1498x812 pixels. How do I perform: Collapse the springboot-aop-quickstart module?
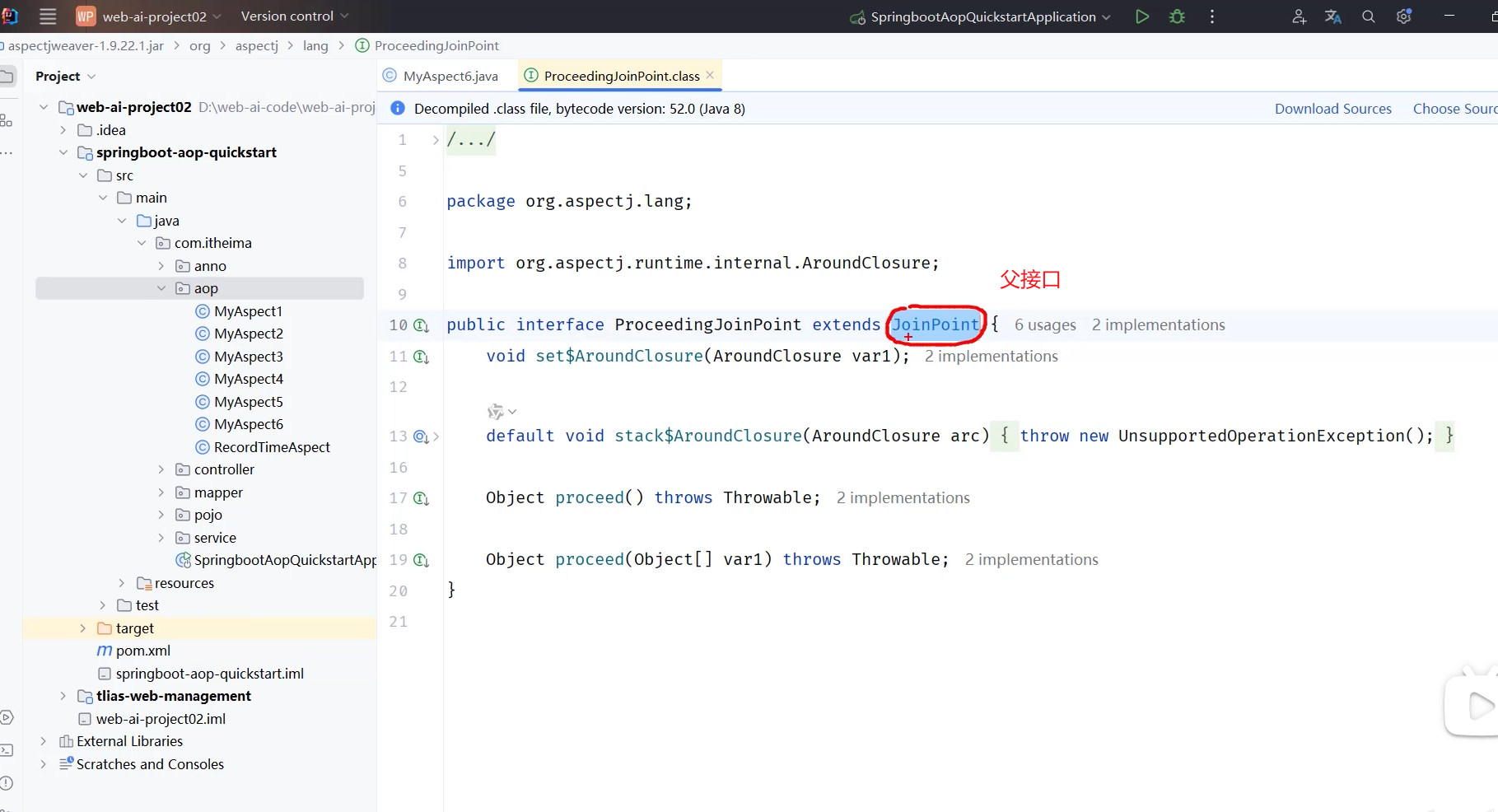[x=63, y=152]
